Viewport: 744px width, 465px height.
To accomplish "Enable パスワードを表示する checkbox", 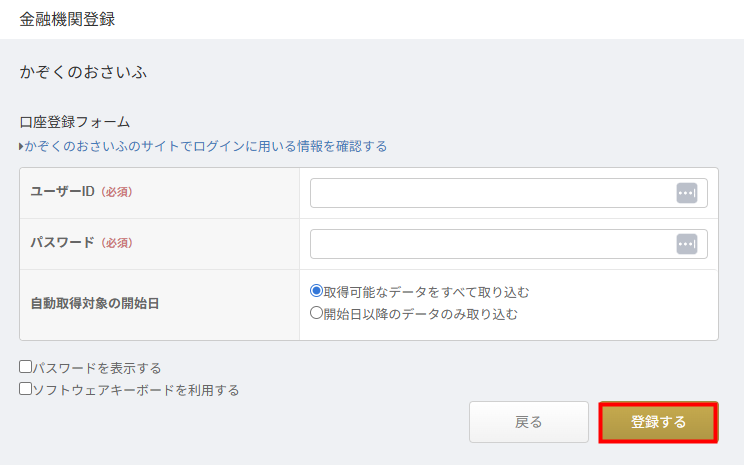I will [x=26, y=366].
